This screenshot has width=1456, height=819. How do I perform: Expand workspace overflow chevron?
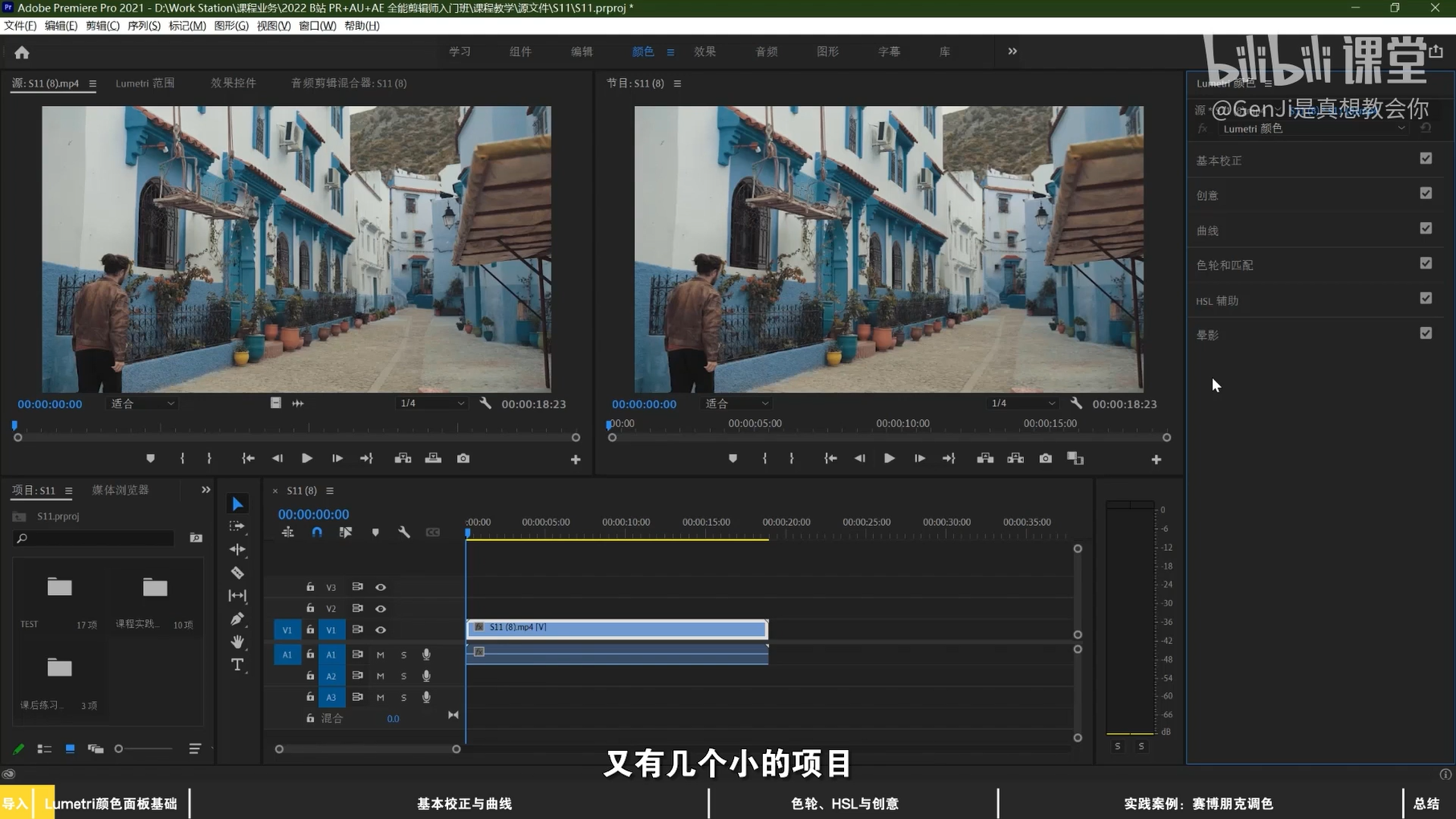click(1012, 51)
